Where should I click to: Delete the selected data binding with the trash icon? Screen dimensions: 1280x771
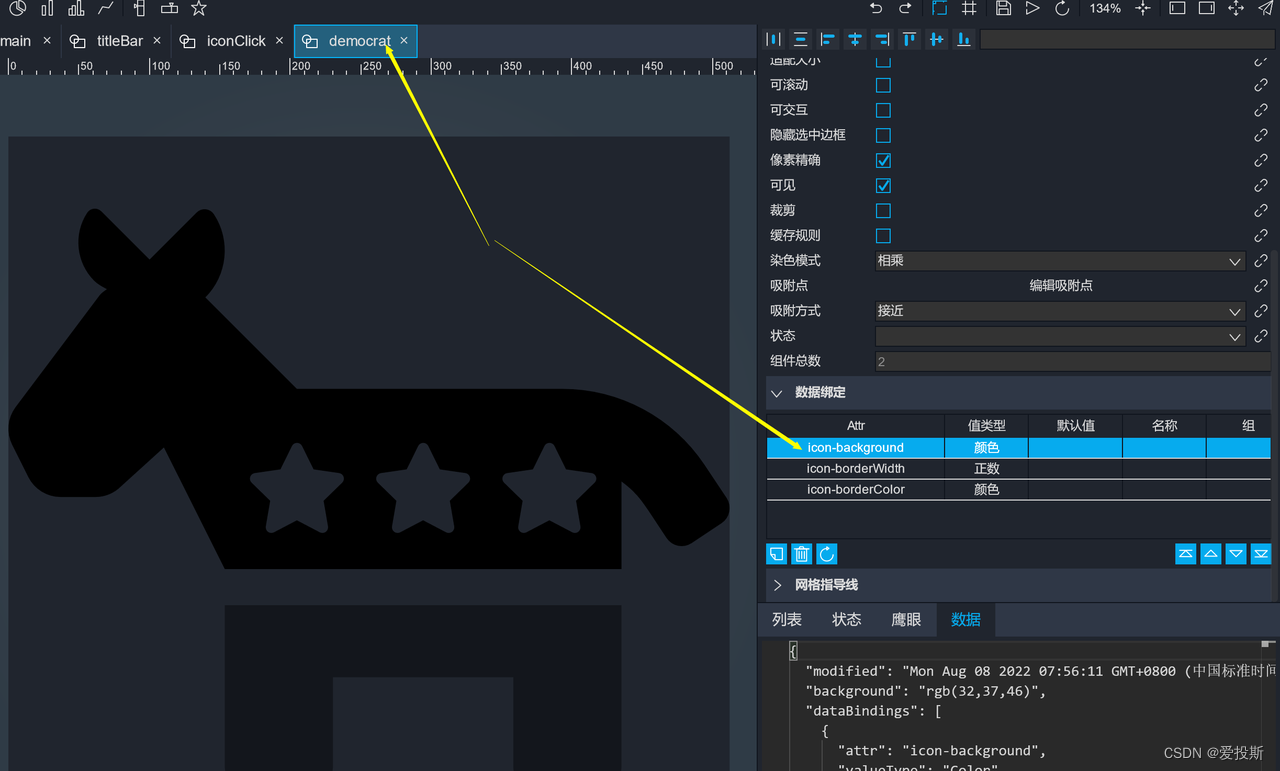[x=801, y=554]
